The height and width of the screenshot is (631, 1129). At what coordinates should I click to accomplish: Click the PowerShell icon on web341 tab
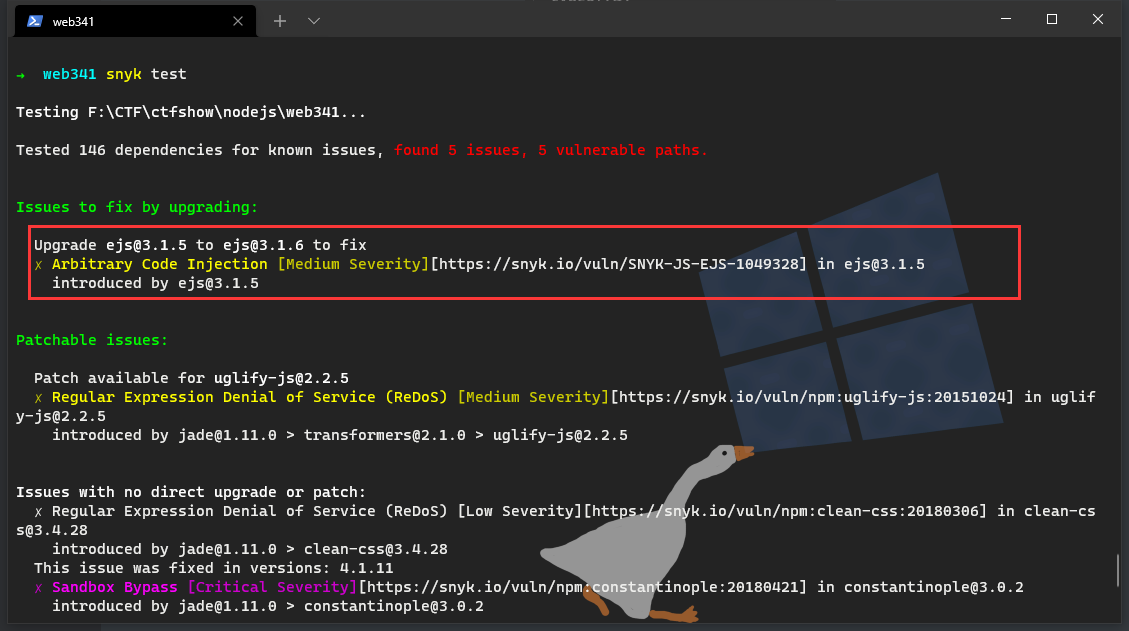(x=35, y=21)
